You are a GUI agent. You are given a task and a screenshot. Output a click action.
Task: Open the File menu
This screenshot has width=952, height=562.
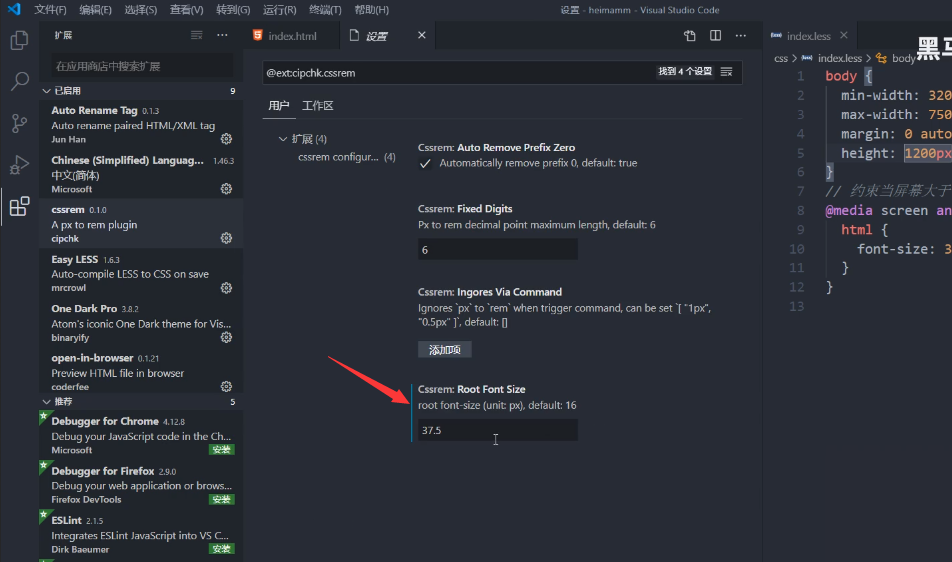(50, 10)
